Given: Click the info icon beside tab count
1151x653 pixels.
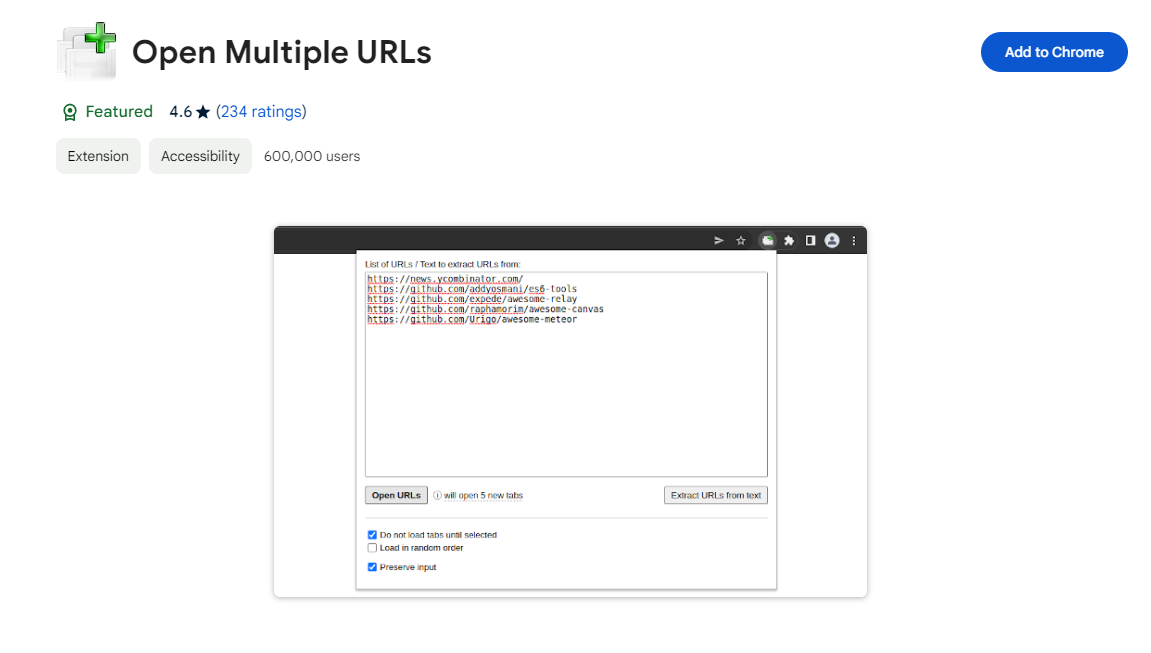Looking at the screenshot, I should [x=437, y=495].
